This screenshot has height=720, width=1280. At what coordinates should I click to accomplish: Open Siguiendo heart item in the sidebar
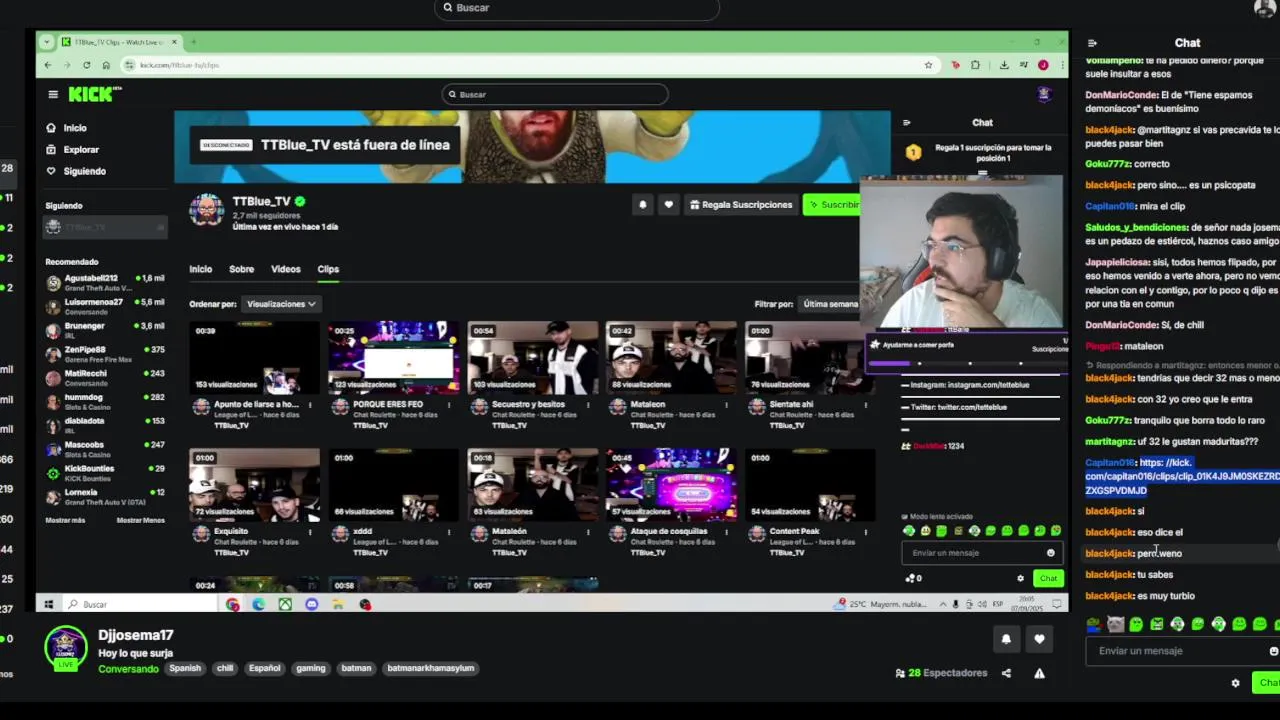coord(76,171)
